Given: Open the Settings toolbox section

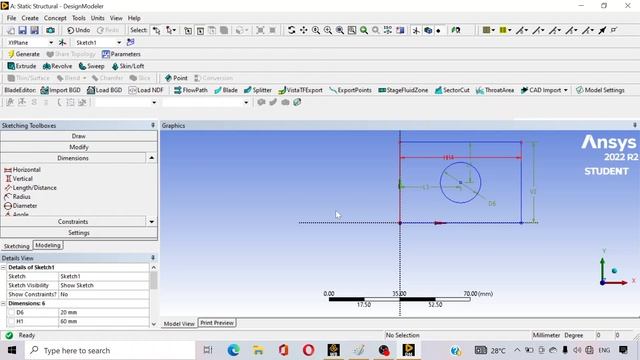Looking at the screenshot, I should pos(79,233).
